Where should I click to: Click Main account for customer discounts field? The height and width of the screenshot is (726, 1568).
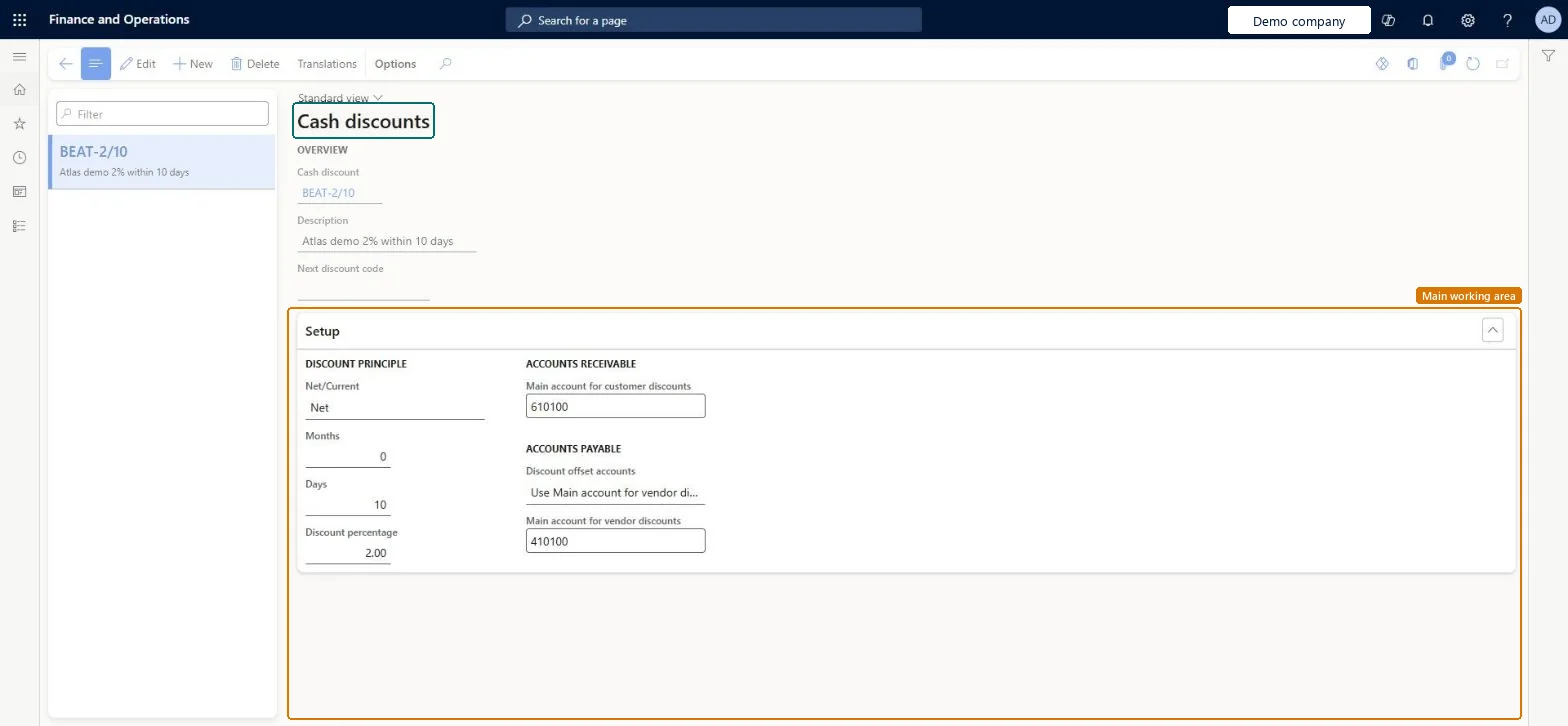615,406
